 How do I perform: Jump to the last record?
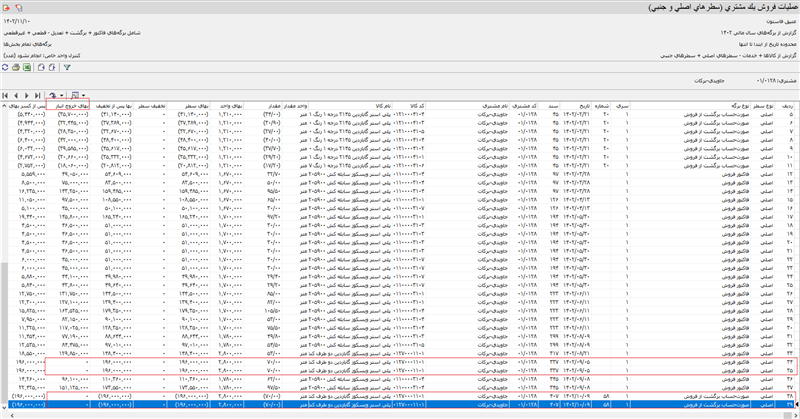[40, 95]
